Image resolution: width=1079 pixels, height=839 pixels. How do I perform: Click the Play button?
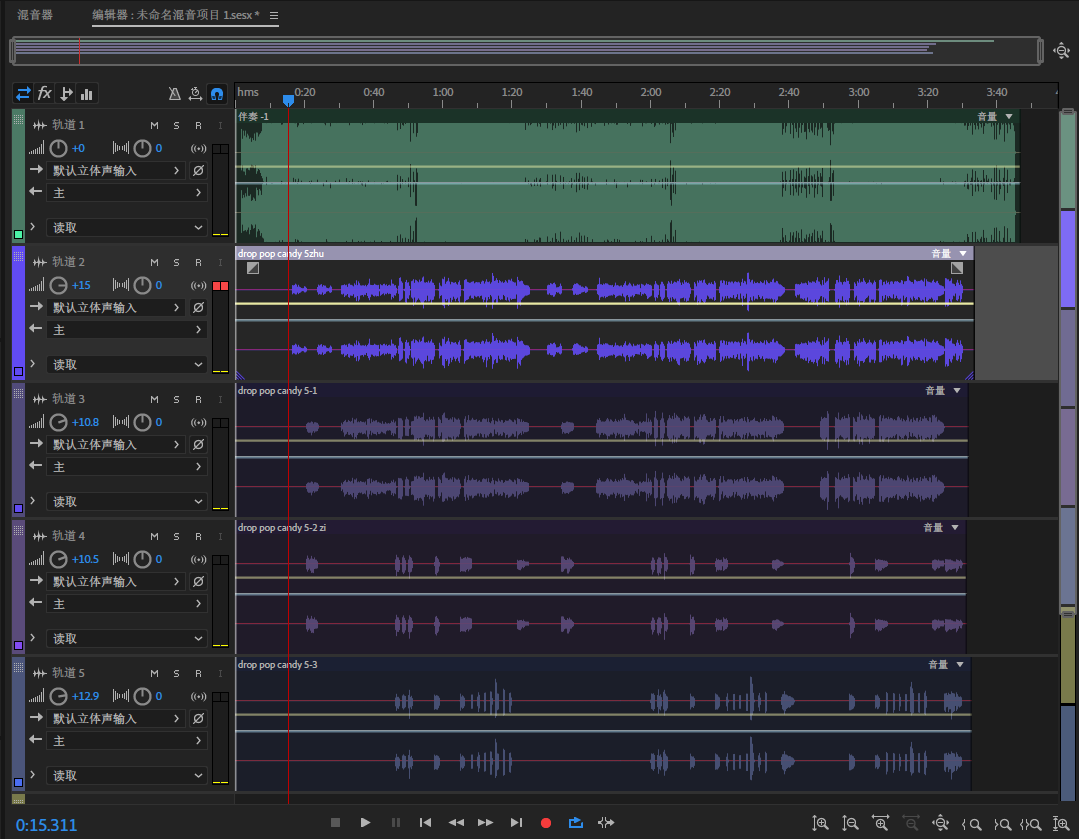[x=366, y=823]
